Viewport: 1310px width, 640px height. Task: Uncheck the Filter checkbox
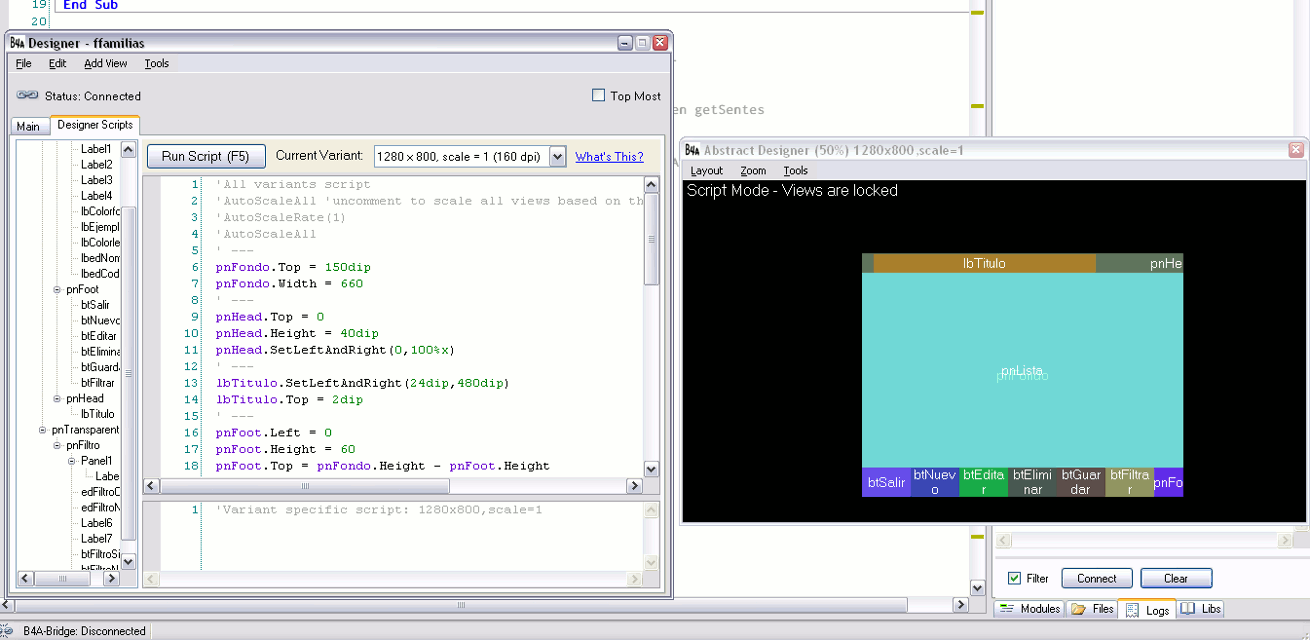point(1015,578)
